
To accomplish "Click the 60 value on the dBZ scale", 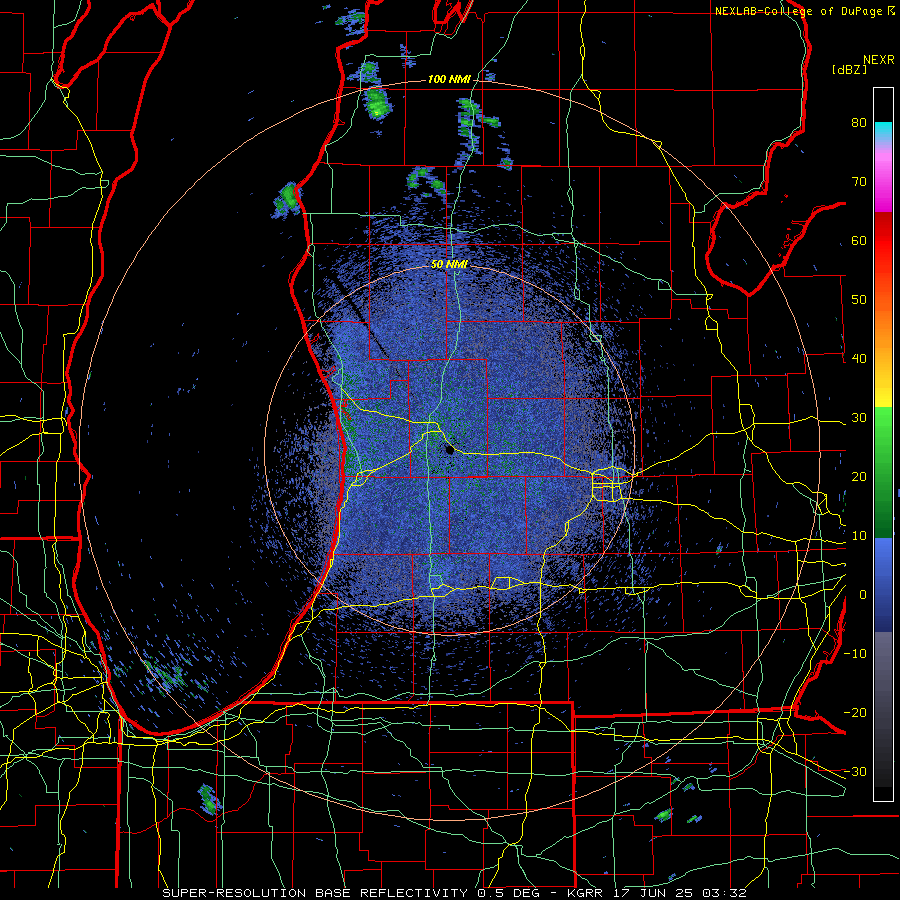I will tap(859, 240).
